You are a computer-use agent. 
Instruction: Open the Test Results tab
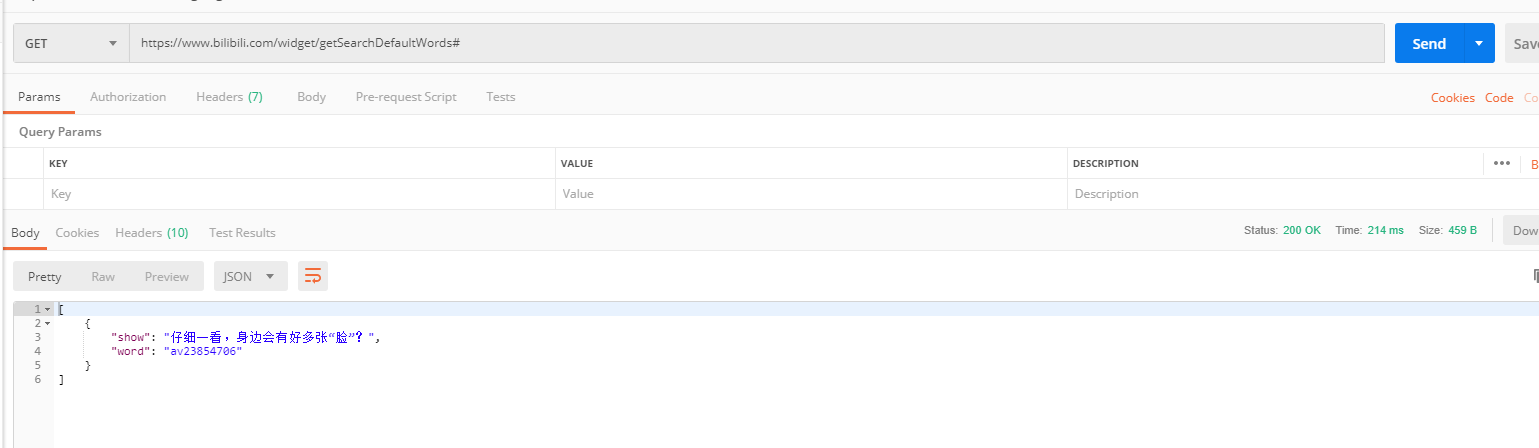[242, 232]
